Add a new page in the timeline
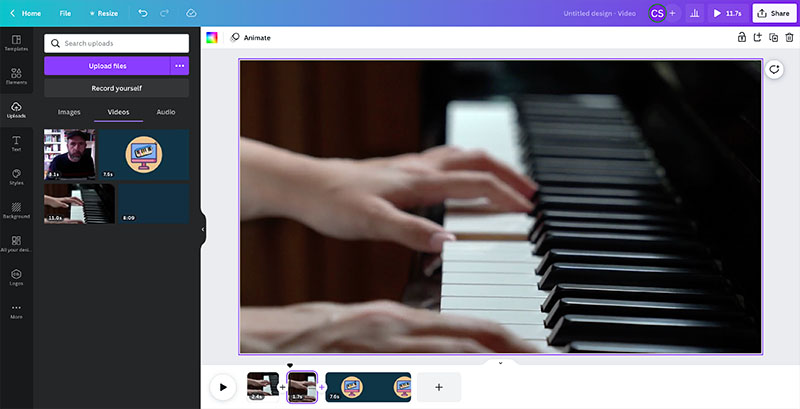This screenshot has width=800, height=409. (439, 387)
